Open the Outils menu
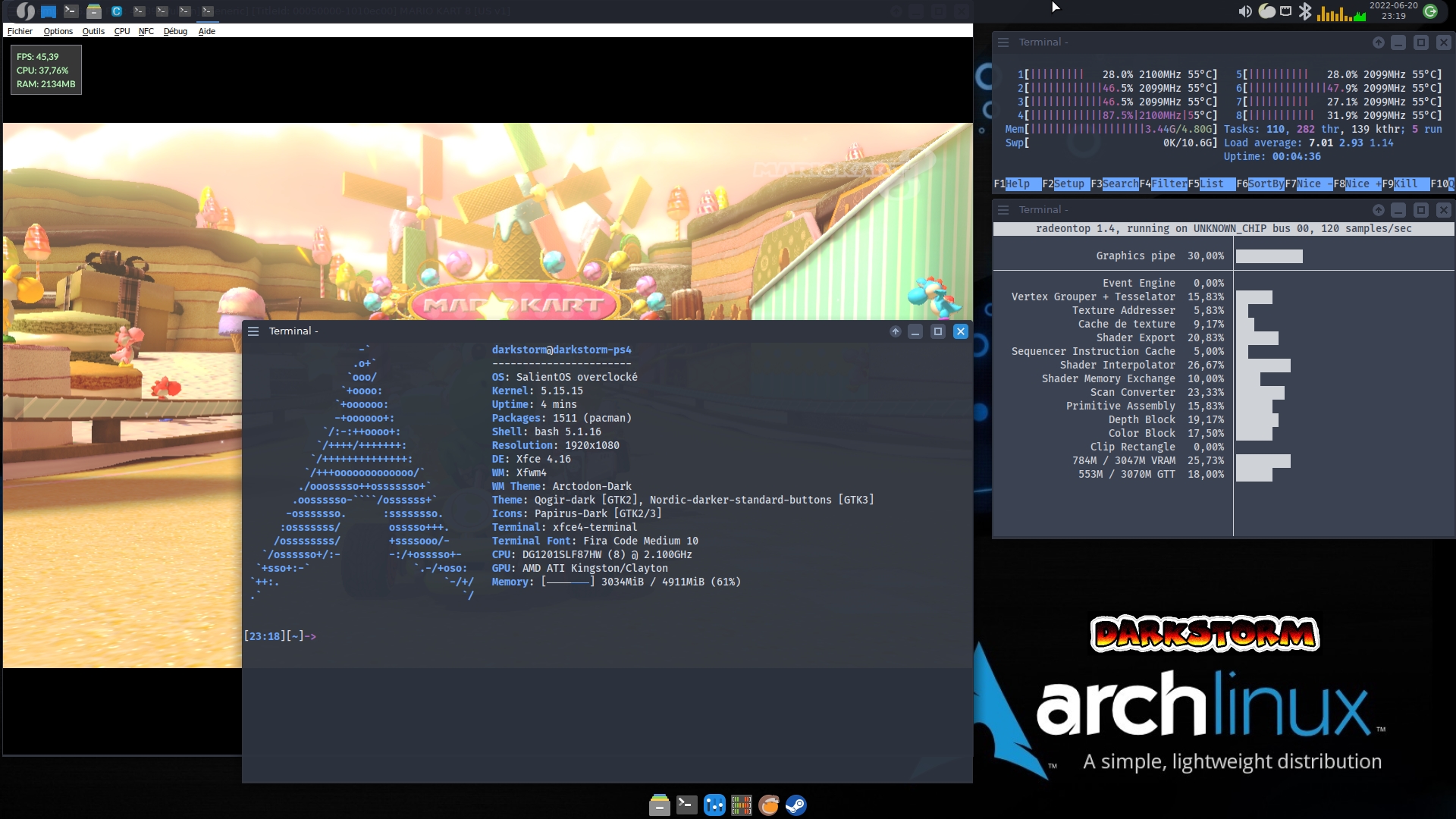 coord(93,31)
